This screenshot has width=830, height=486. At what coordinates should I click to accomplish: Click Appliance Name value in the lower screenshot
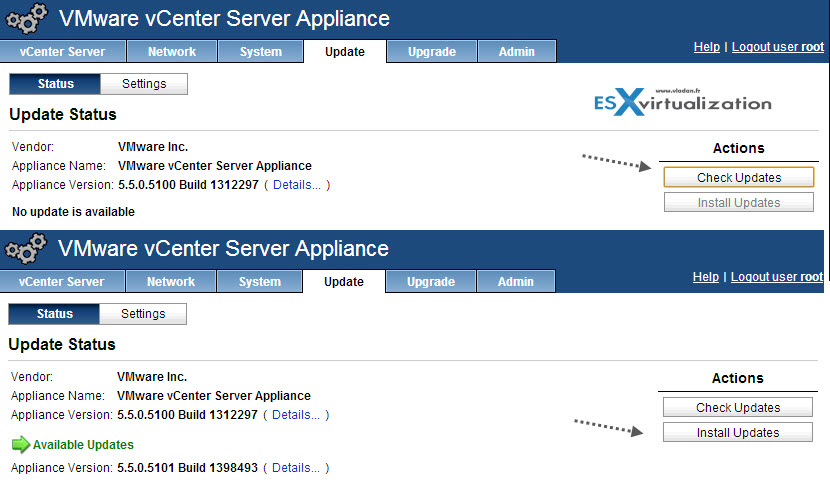coord(214,395)
